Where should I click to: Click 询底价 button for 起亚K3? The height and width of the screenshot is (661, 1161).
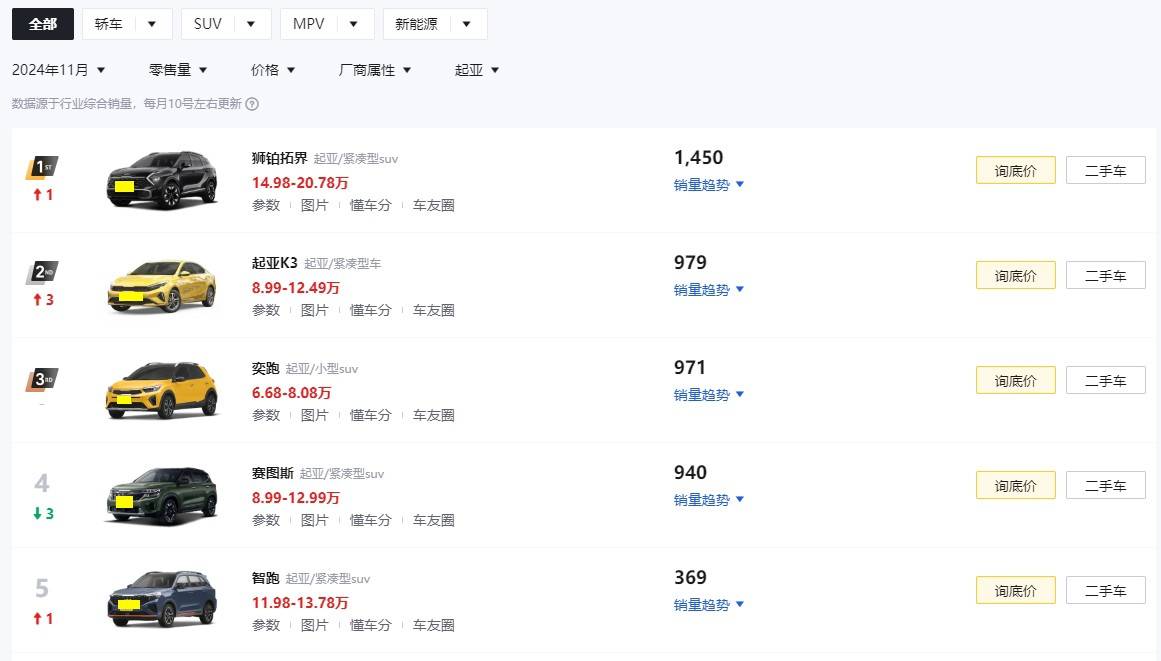tap(1015, 275)
